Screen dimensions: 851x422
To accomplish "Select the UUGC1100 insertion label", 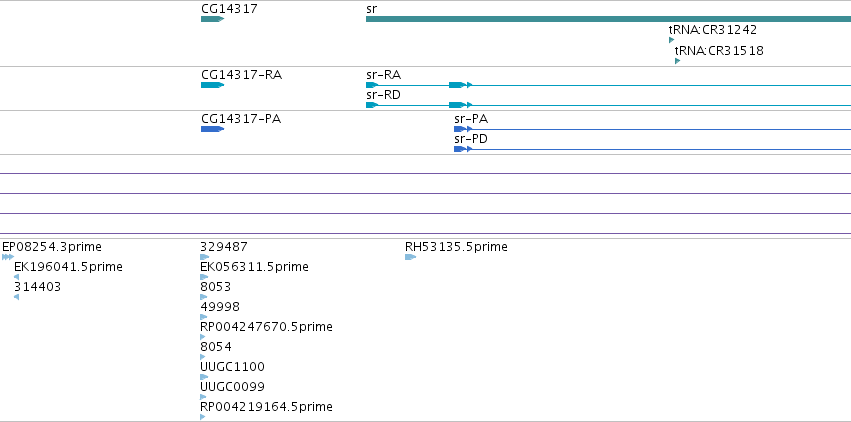I will [x=232, y=367].
